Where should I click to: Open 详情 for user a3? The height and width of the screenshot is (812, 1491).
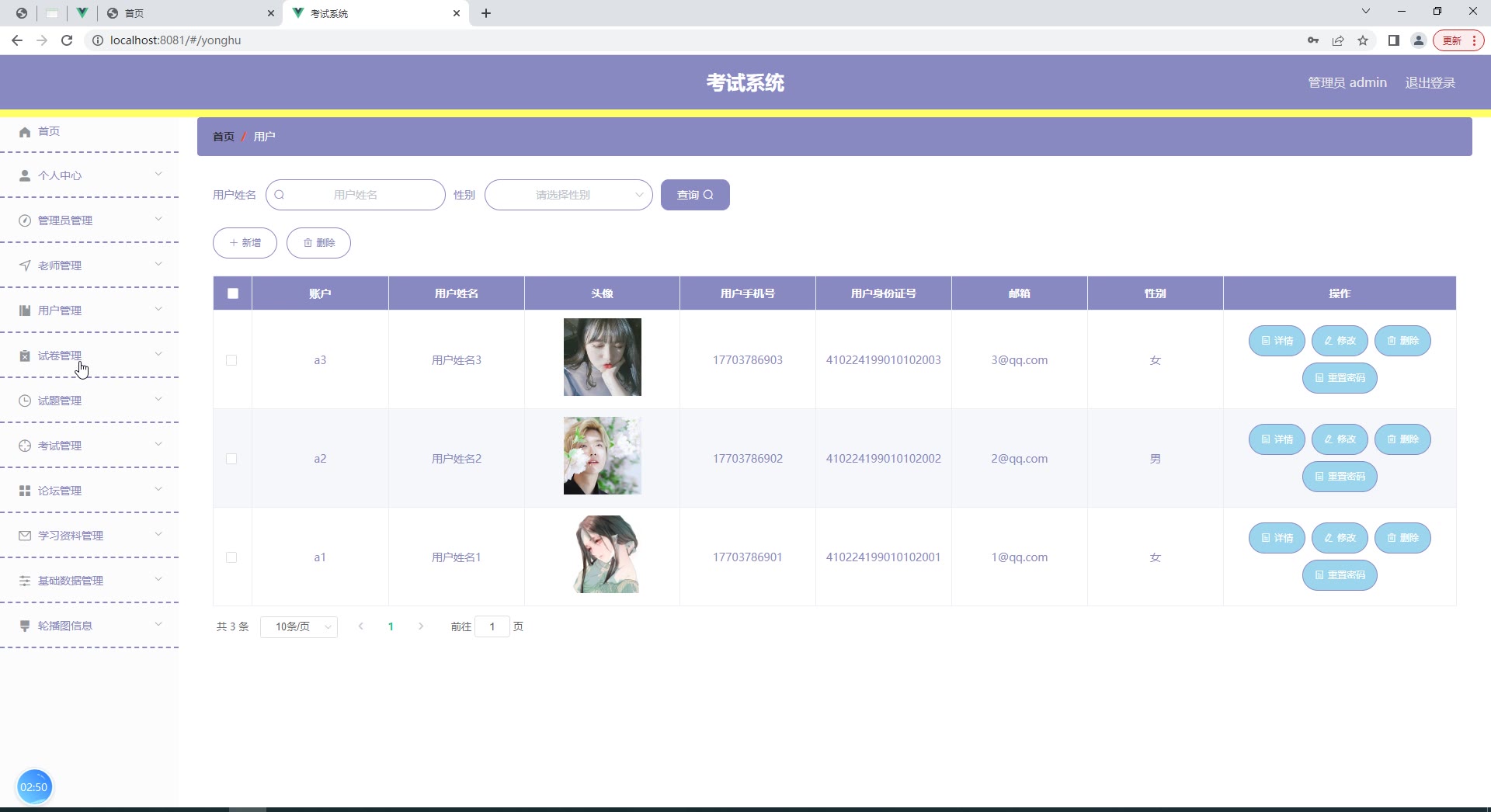pyautogui.click(x=1277, y=341)
